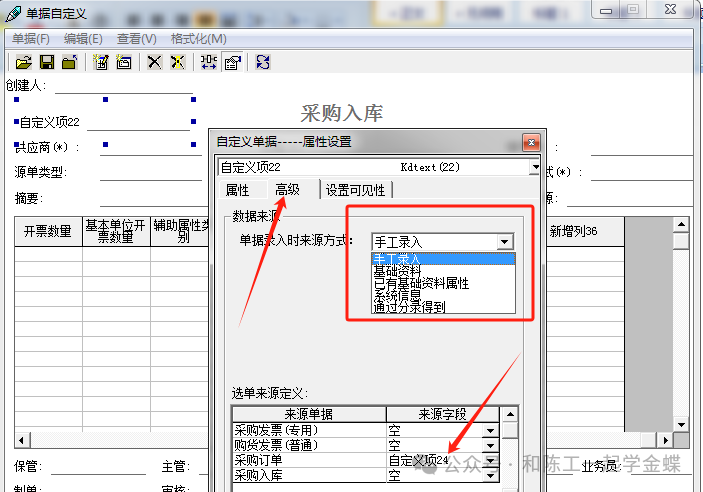Switch to the 属性 tab
This screenshot has width=703, height=492.
pyautogui.click(x=237, y=190)
